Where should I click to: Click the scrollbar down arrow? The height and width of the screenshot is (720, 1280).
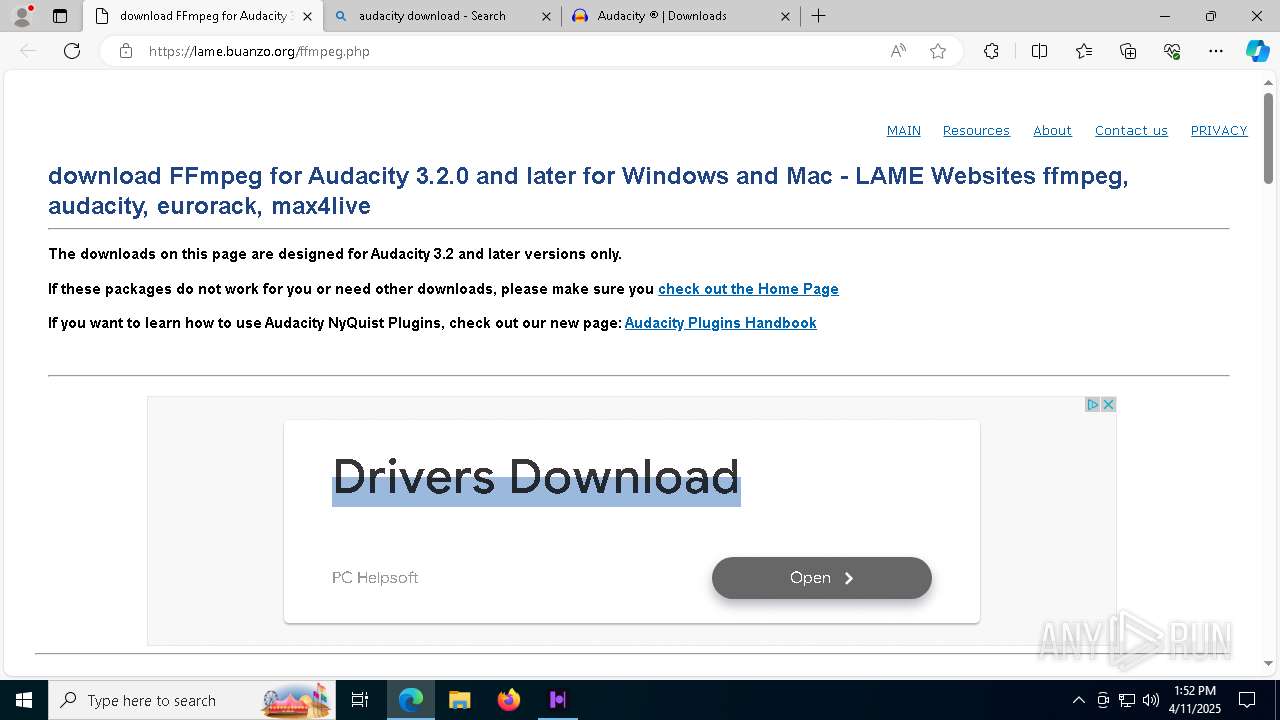[1269, 663]
